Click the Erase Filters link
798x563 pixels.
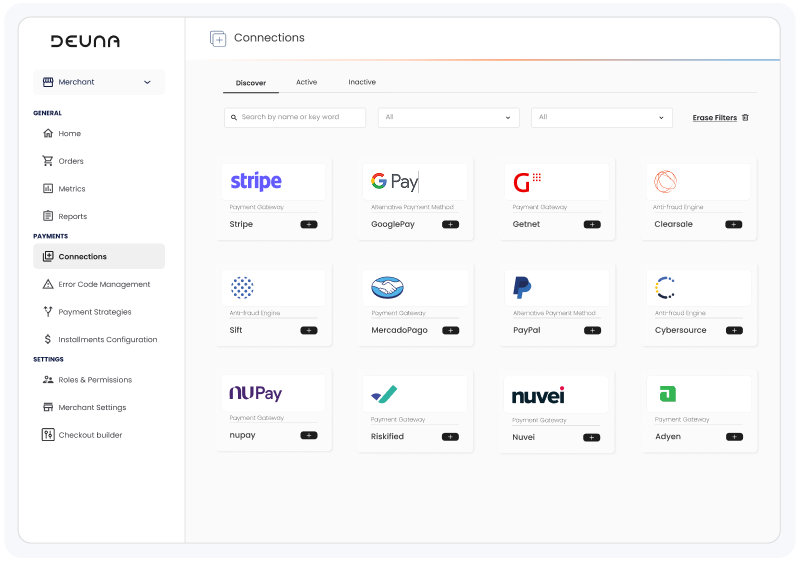point(715,118)
